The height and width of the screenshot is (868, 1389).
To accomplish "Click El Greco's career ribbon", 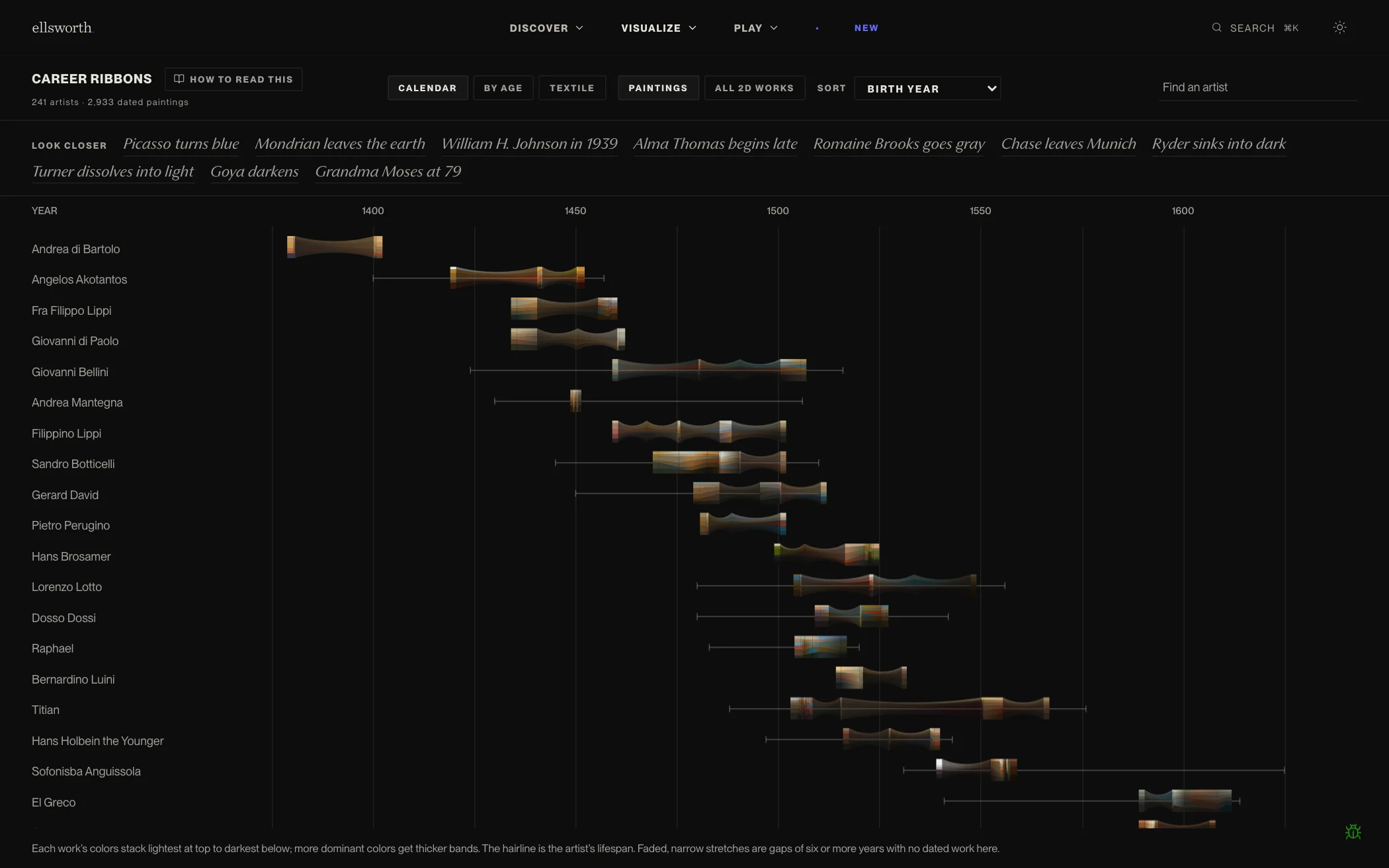I will tap(1185, 800).
